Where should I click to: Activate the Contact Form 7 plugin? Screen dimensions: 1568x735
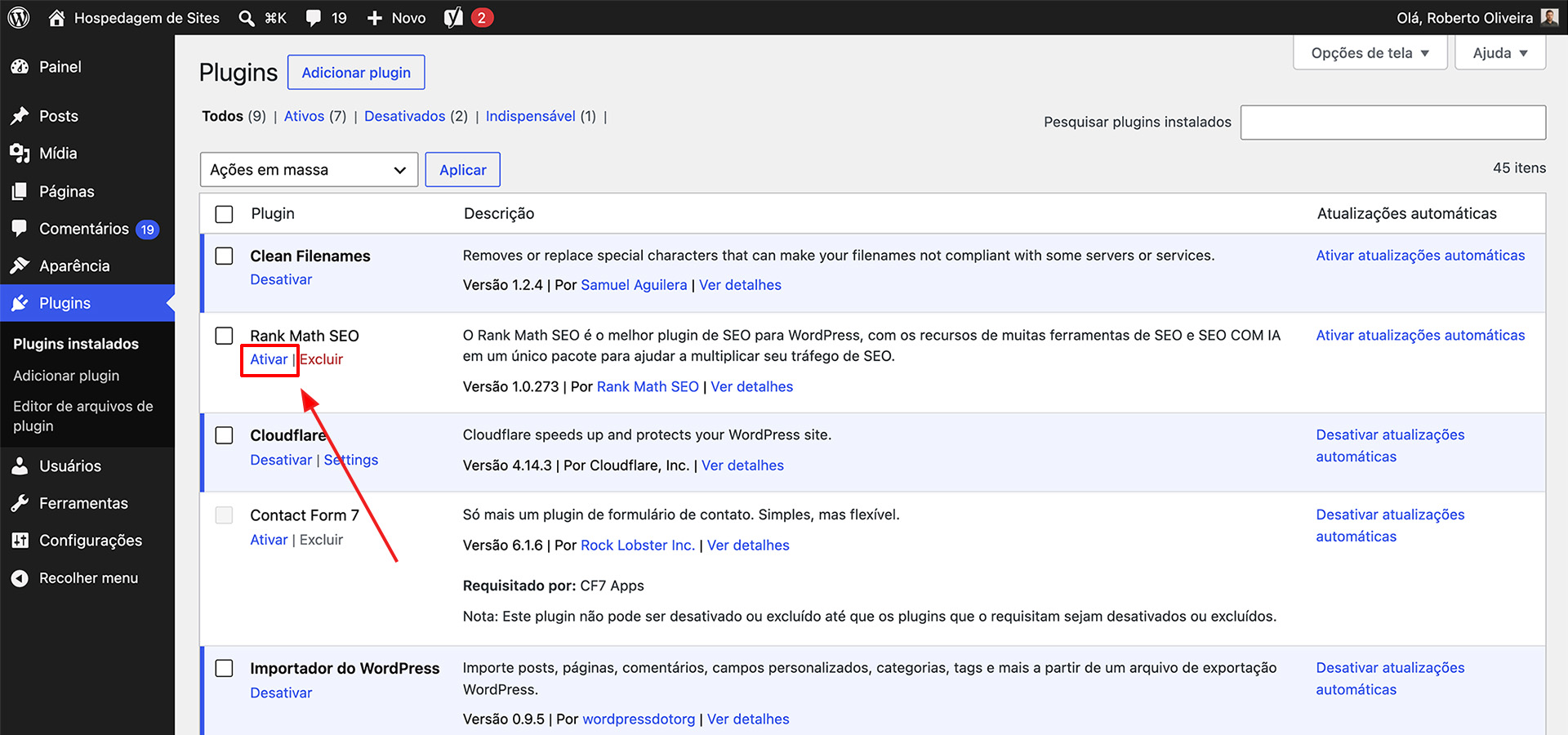point(269,540)
